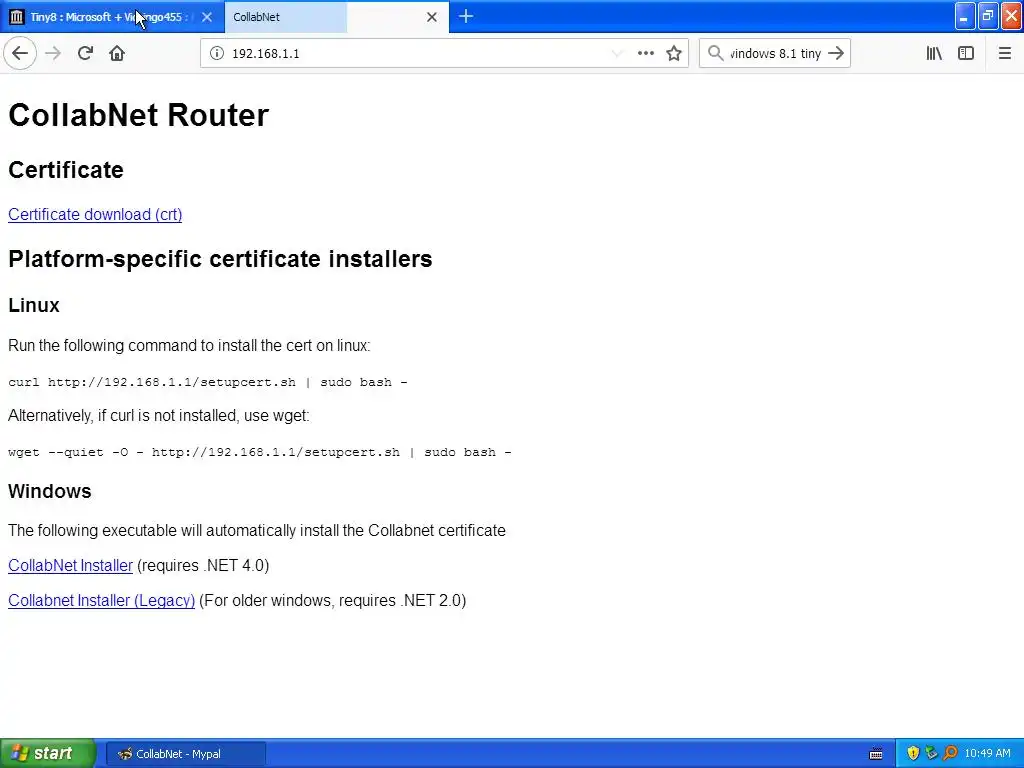Click the orange magnifier tray icon
Viewport: 1024px width, 768px height.
pyautogui.click(x=950, y=753)
